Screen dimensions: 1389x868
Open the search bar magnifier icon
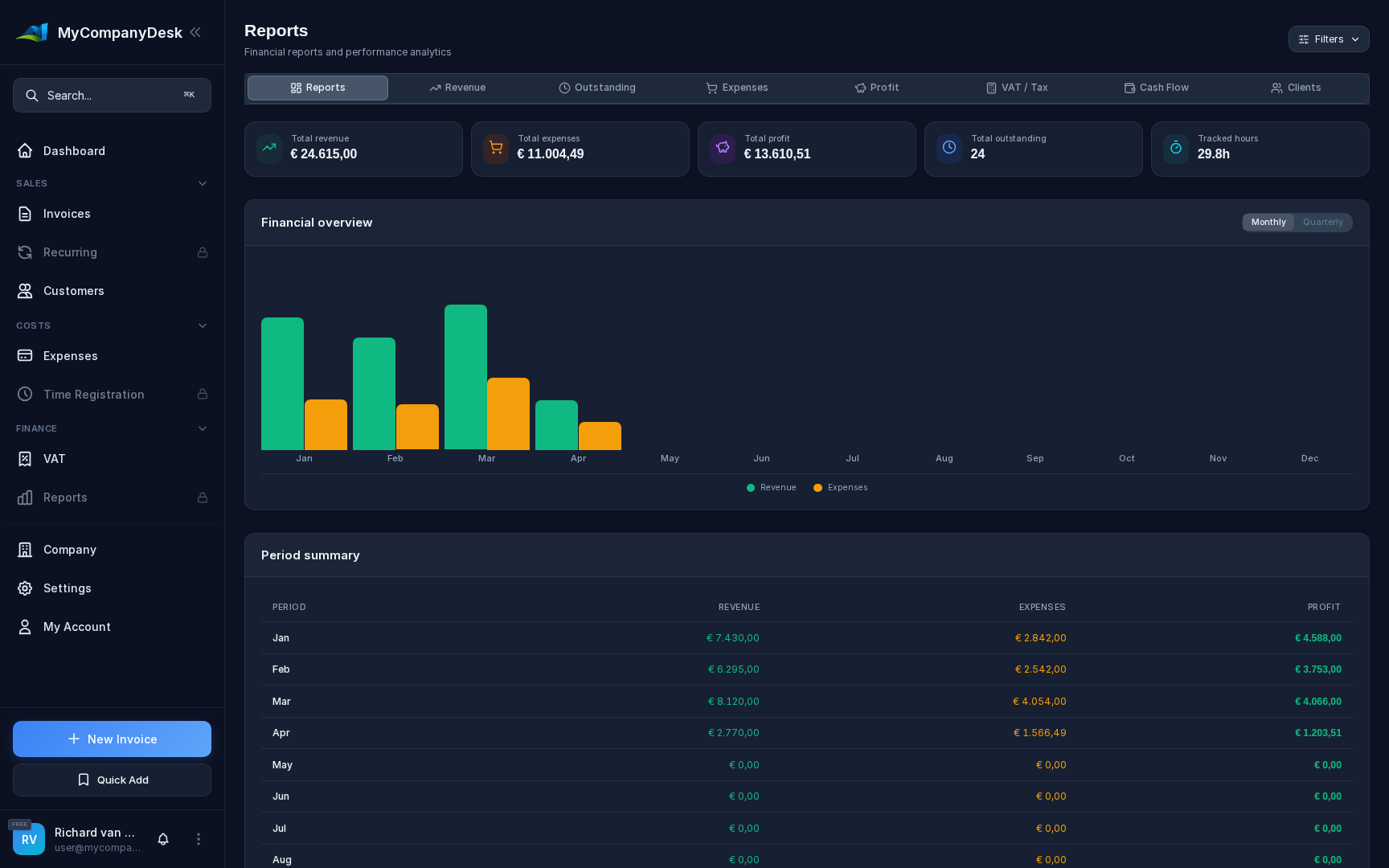tap(32, 95)
